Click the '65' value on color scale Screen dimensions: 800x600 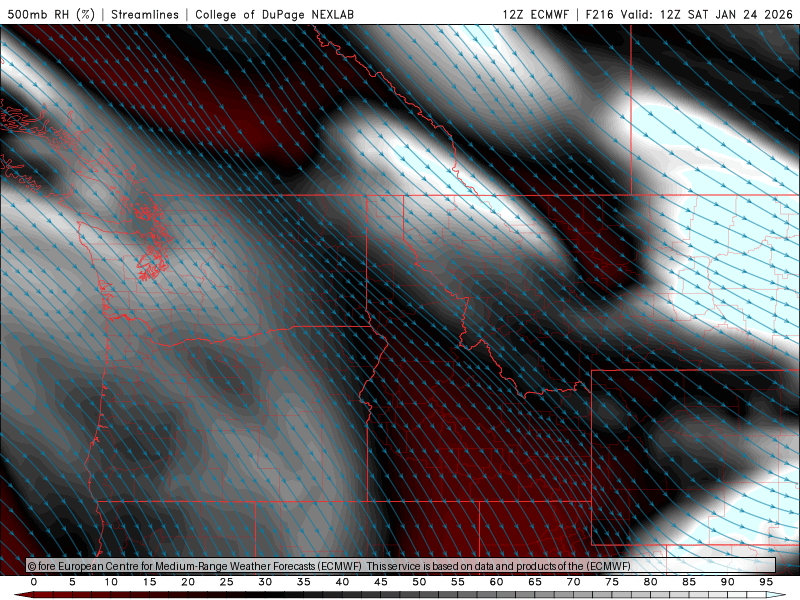pos(535,582)
